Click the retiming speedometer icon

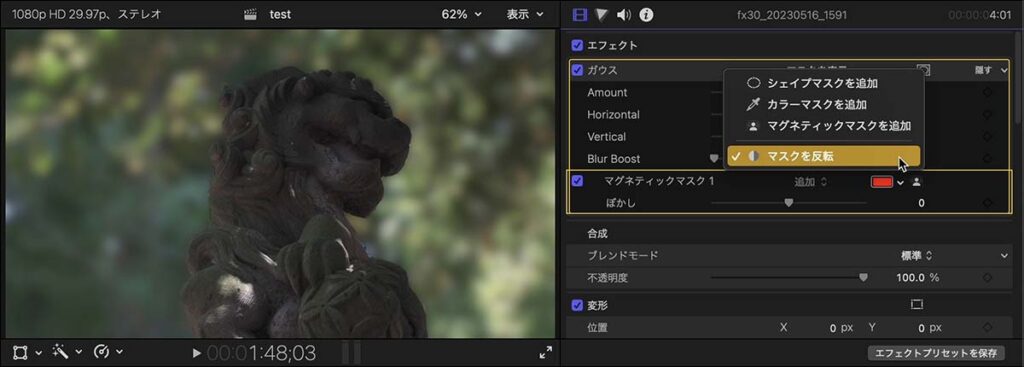(x=101, y=353)
